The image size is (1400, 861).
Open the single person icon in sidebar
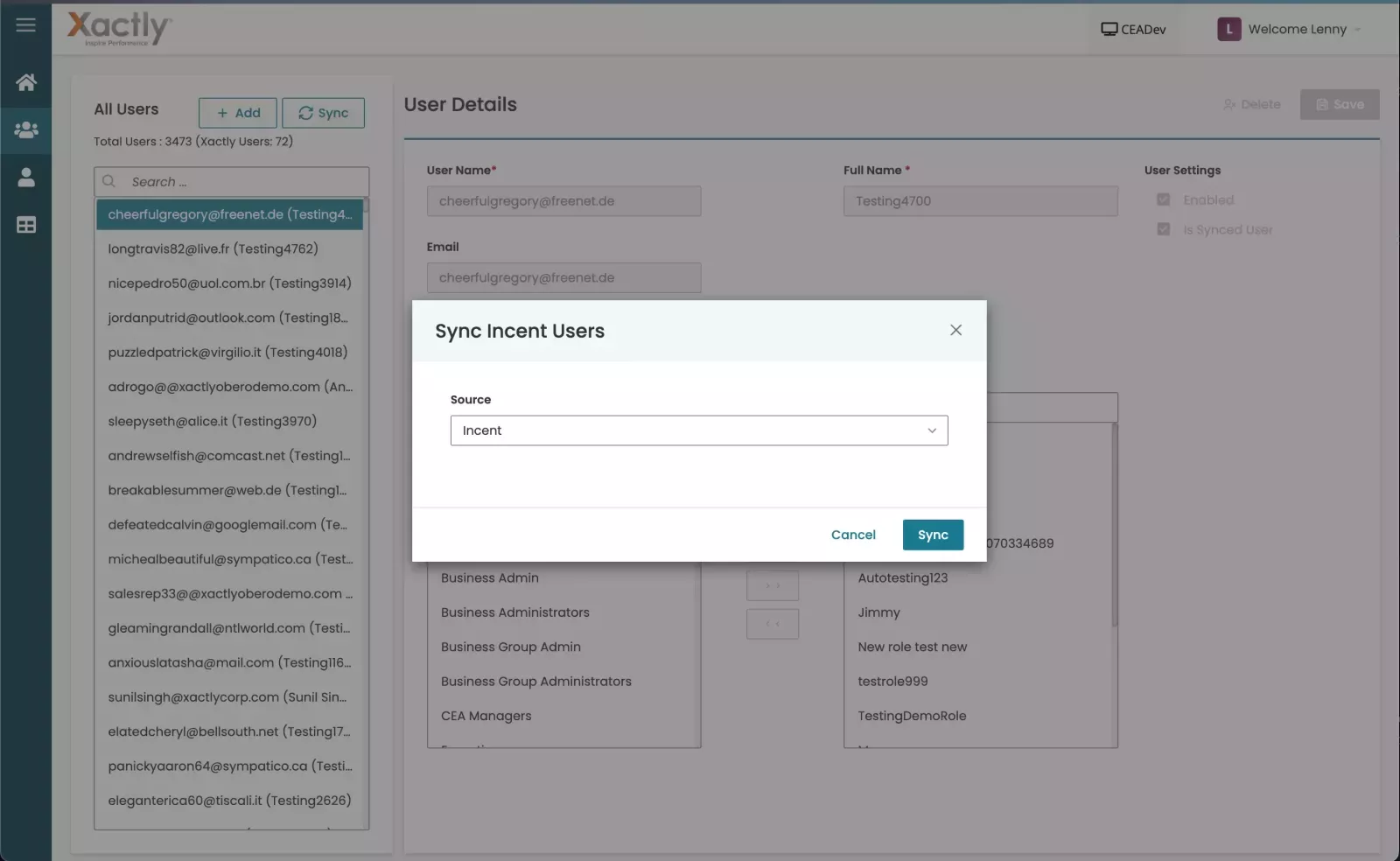[26, 178]
